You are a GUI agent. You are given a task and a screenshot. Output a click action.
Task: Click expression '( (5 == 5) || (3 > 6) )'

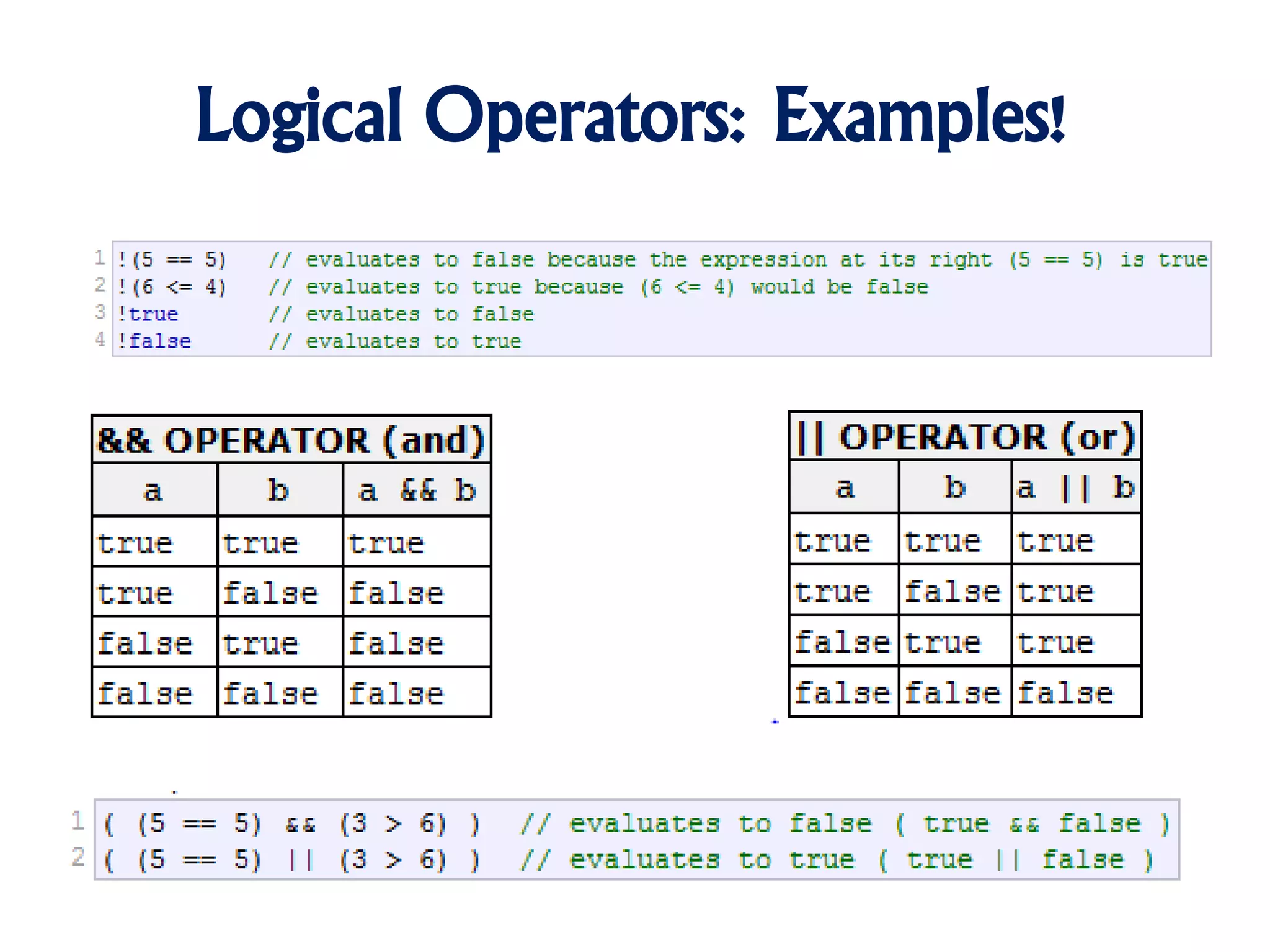[292, 860]
